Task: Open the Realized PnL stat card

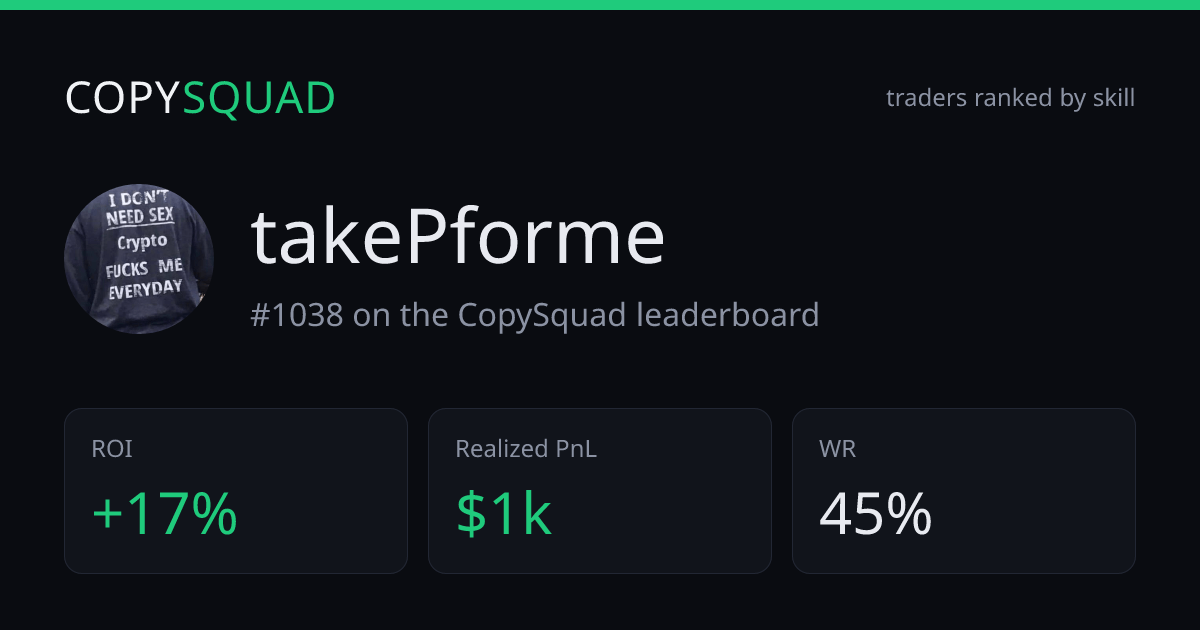Action: coord(600,491)
